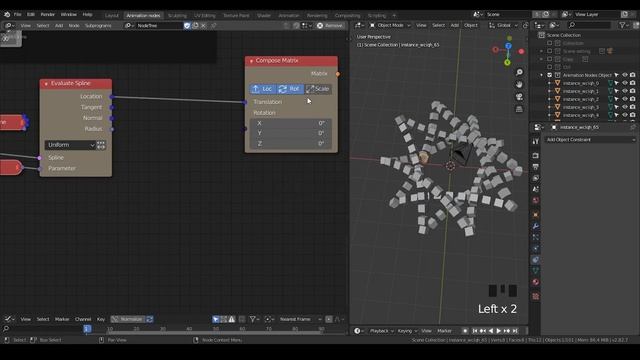Click the Remove button in node header

(x=330, y=25)
